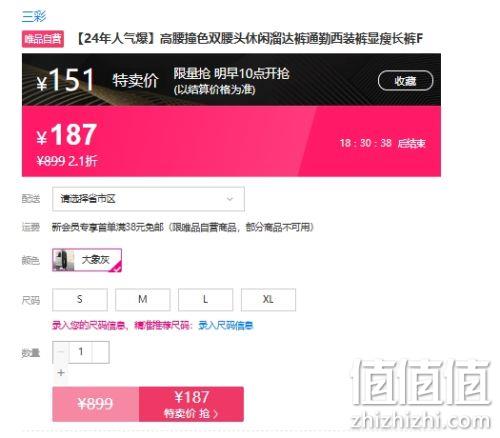This screenshot has width=500, height=438.
Task: Click the 收藏 favorite button
Action: (405, 81)
